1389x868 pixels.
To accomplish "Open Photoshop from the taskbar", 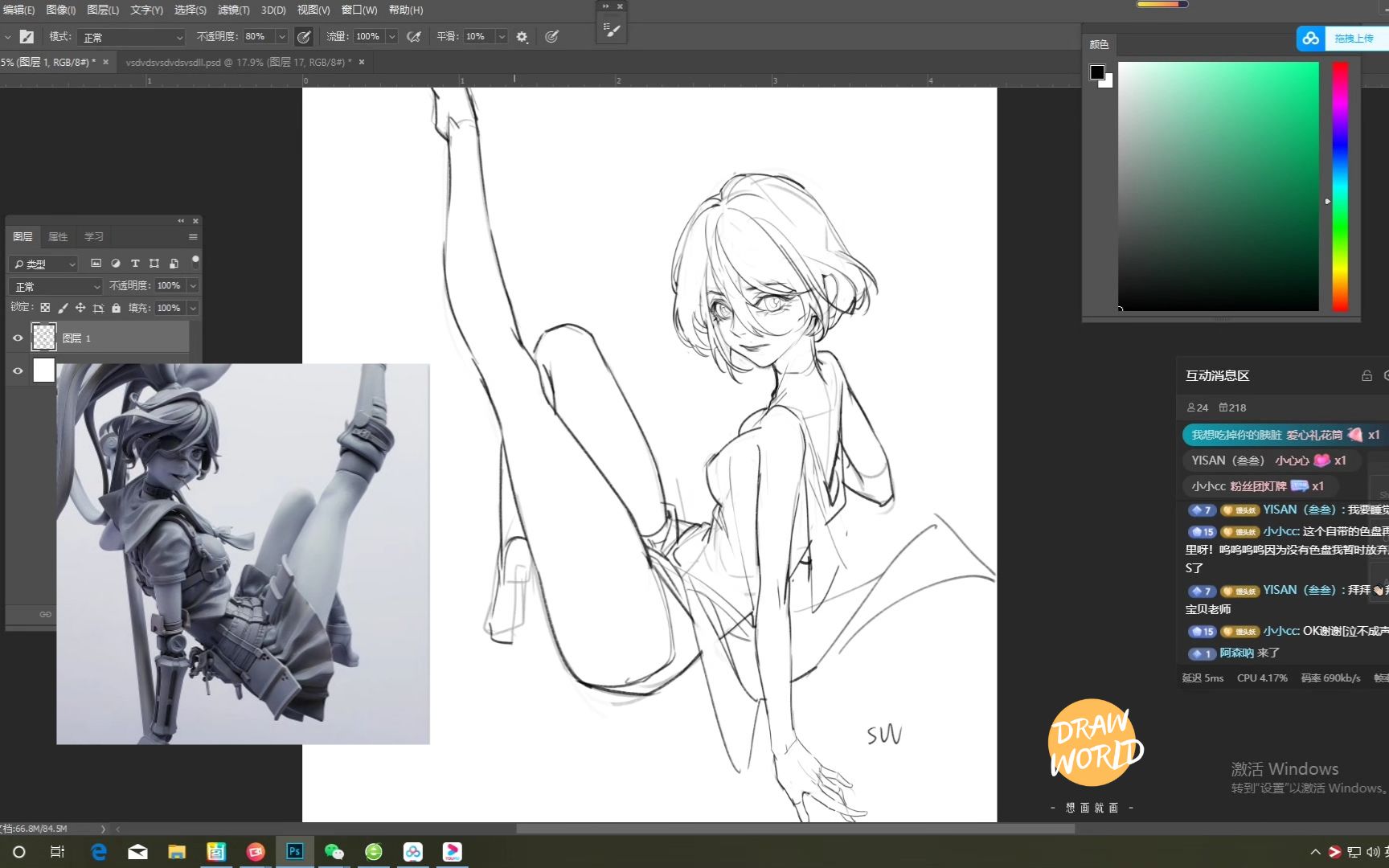I will click(x=294, y=851).
